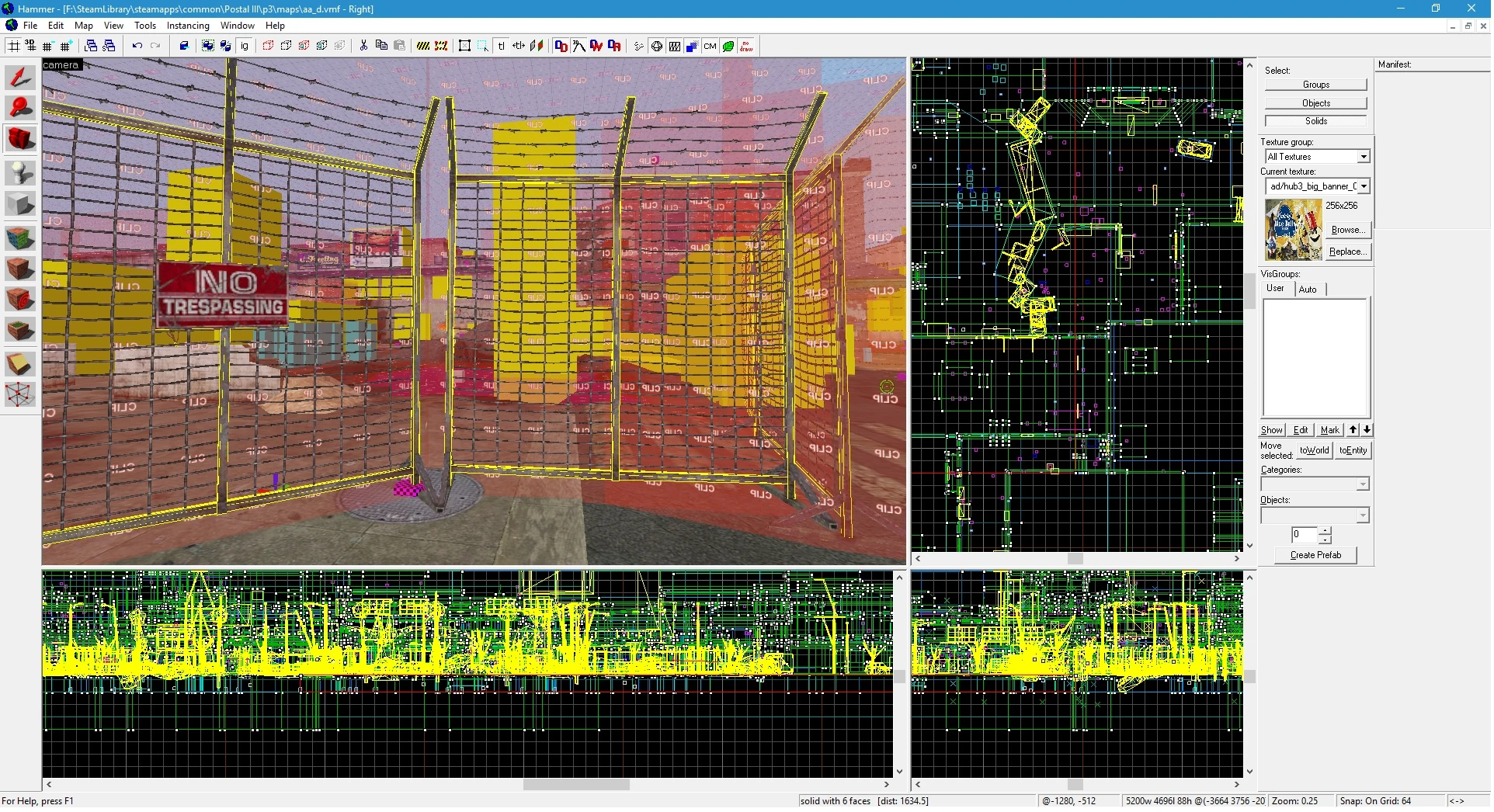
Task: Toggle texture lock (tl) button
Action: pyautogui.click(x=502, y=47)
